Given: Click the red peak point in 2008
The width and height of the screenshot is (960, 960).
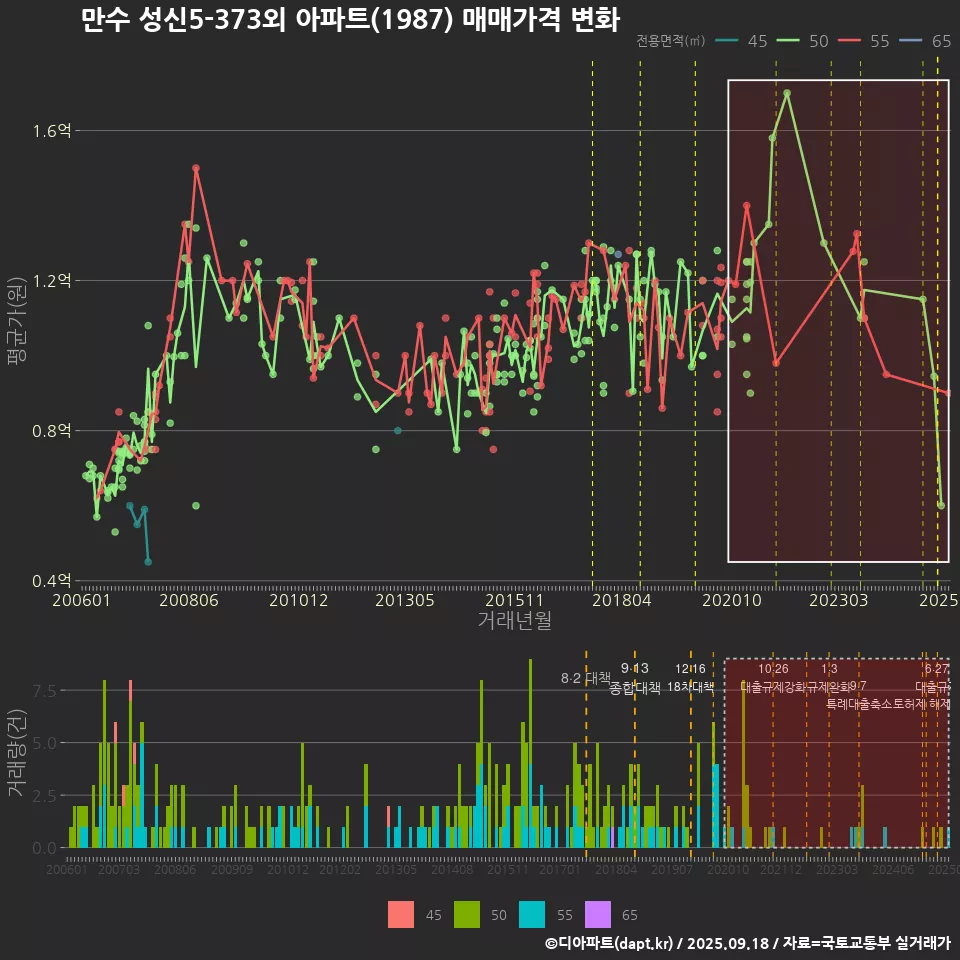Looking at the screenshot, I should click(196, 168).
